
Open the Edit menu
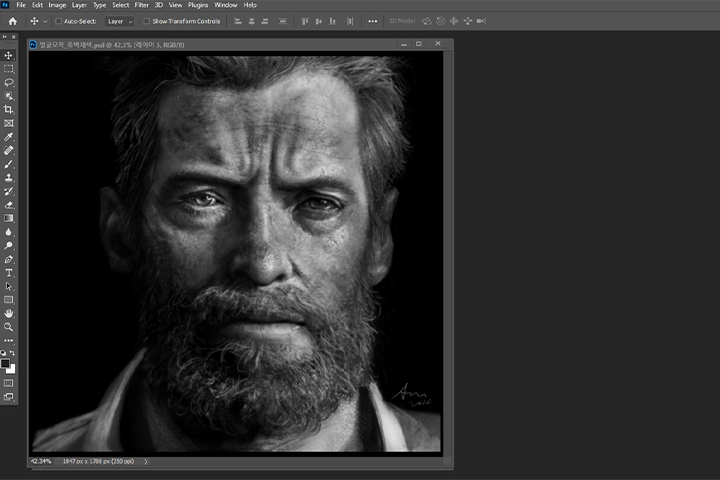tap(37, 5)
